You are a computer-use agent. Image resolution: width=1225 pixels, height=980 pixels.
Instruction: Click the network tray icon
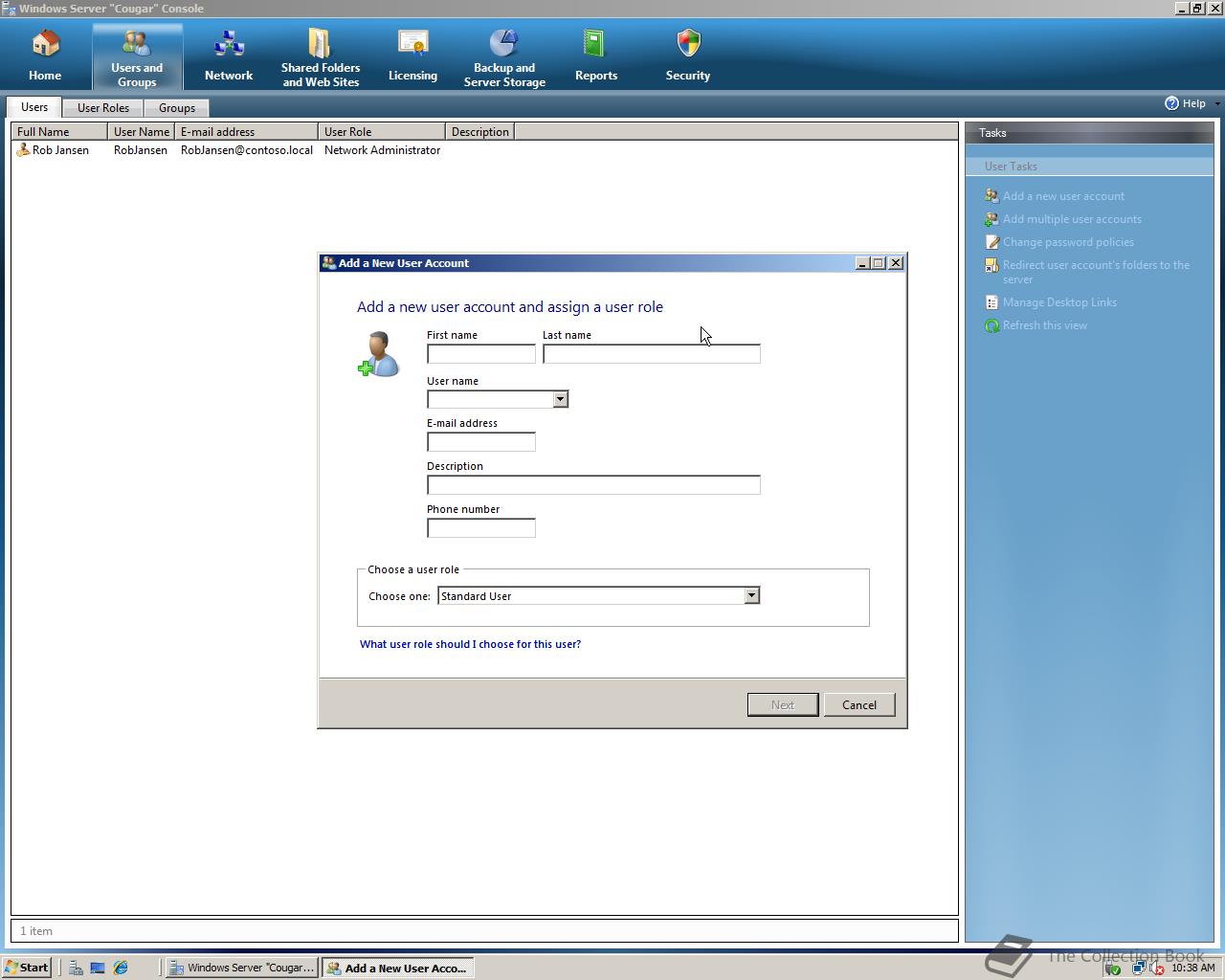[1138, 968]
